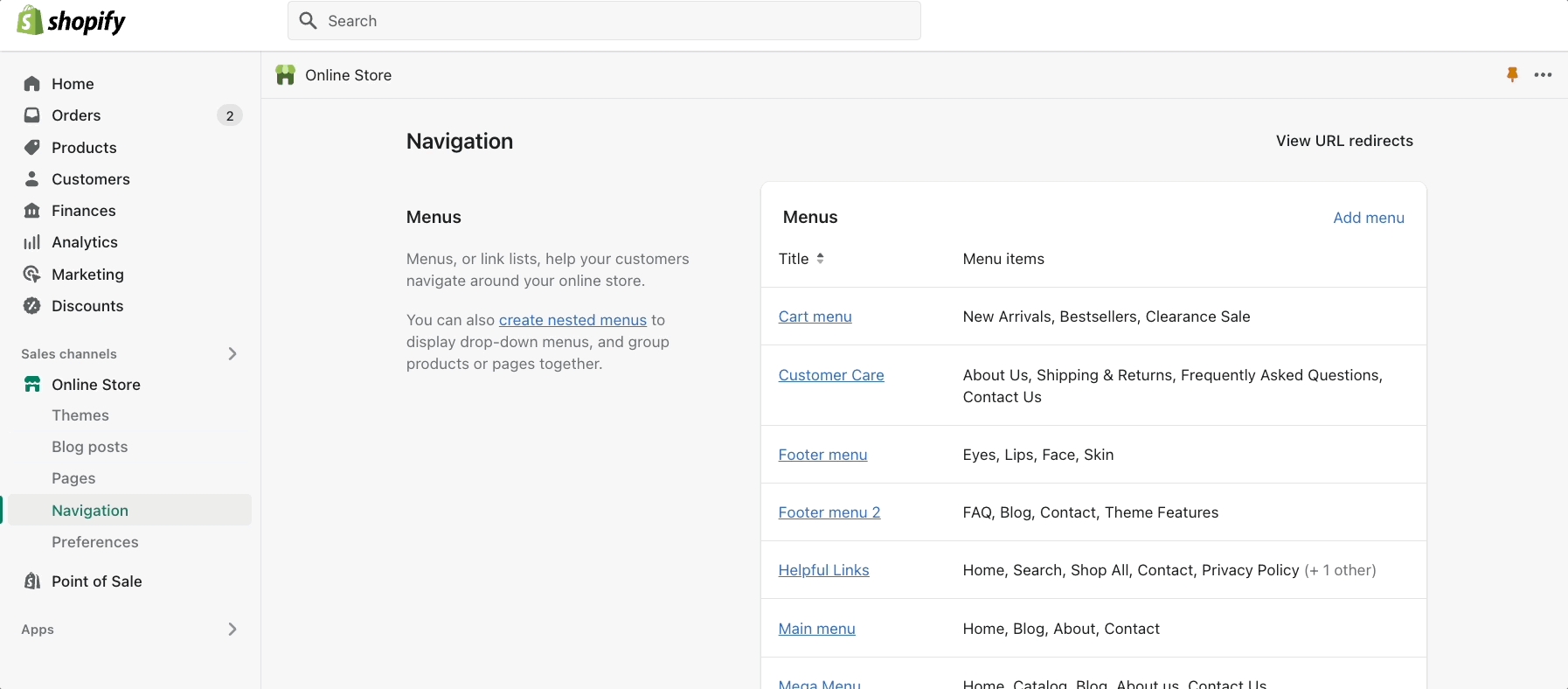Open the Analytics bar chart icon
The height and width of the screenshot is (689, 1568).
coord(32,242)
